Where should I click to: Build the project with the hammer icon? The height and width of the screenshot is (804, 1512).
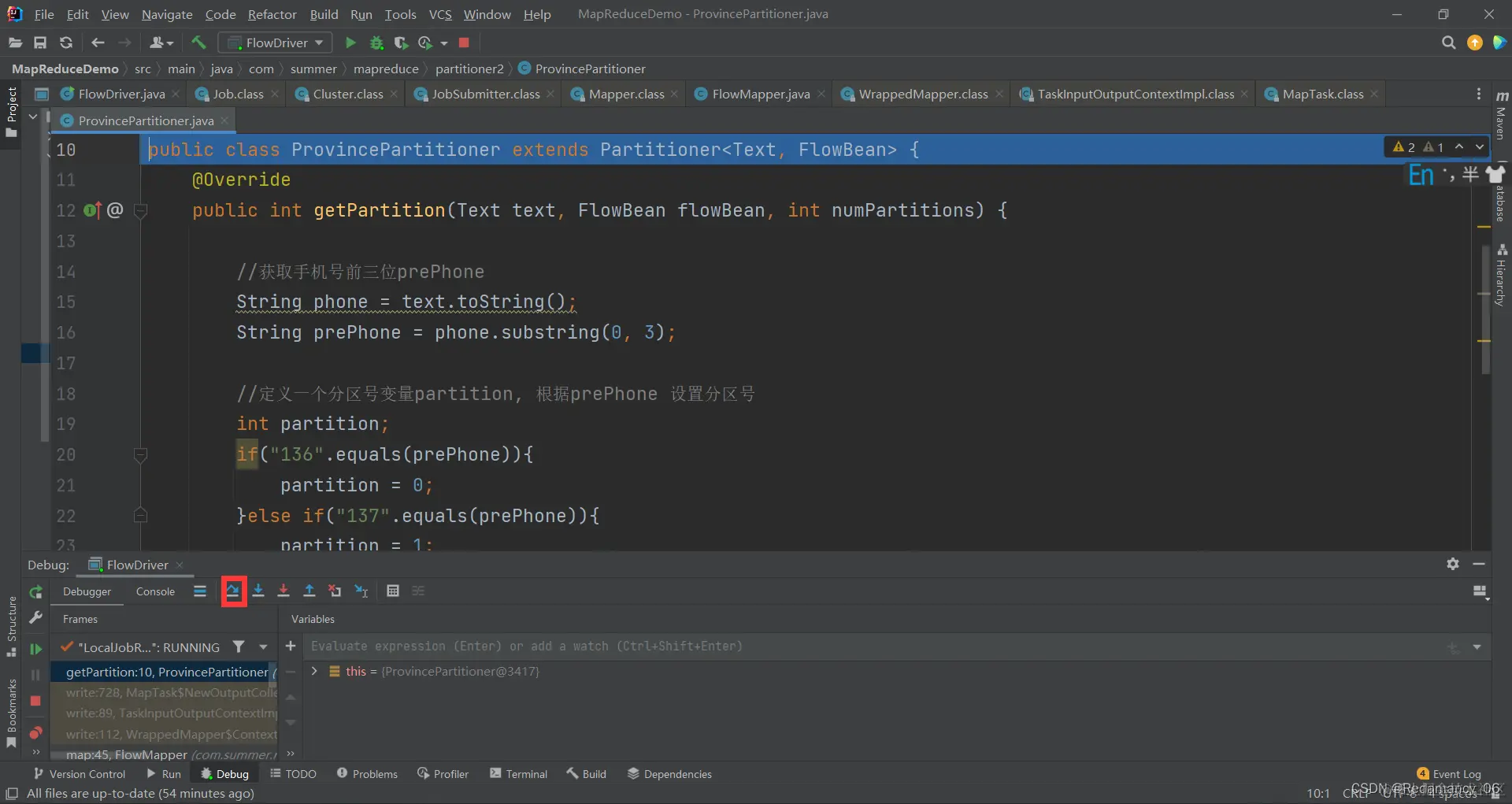[198, 43]
